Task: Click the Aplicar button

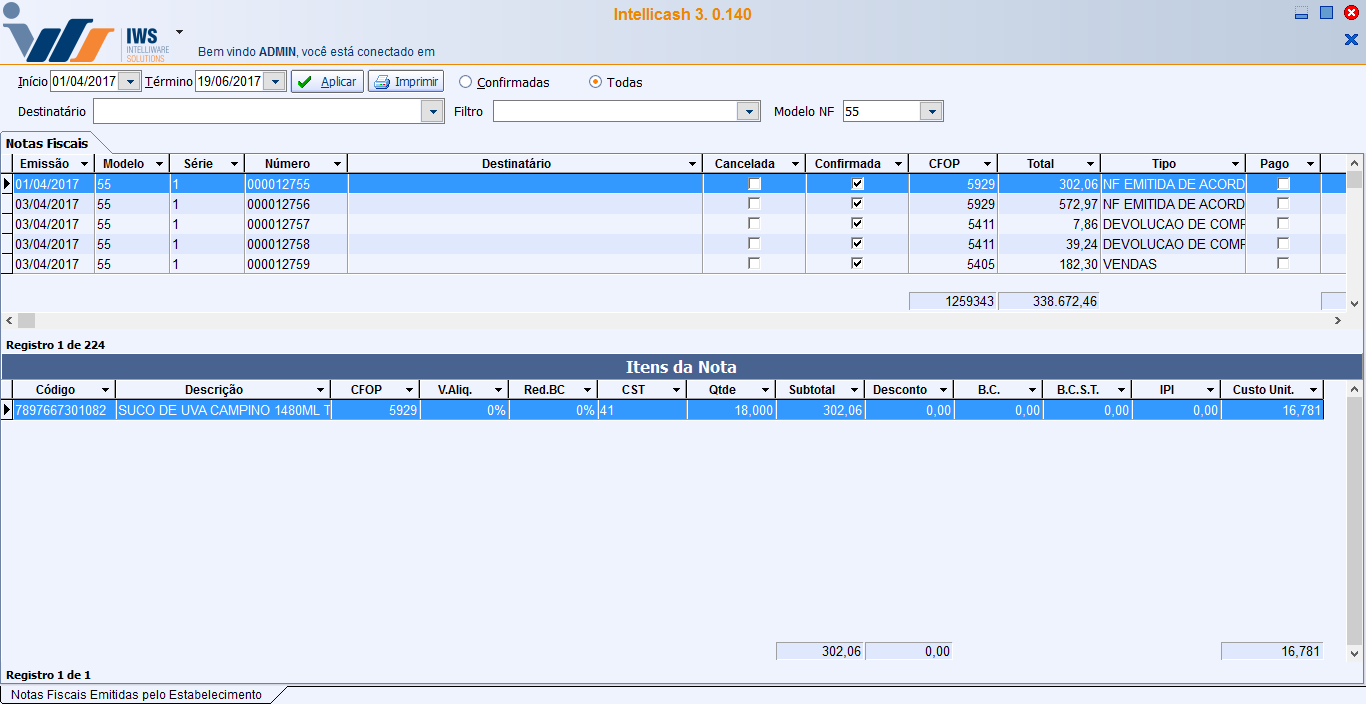Action: pyautogui.click(x=327, y=82)
